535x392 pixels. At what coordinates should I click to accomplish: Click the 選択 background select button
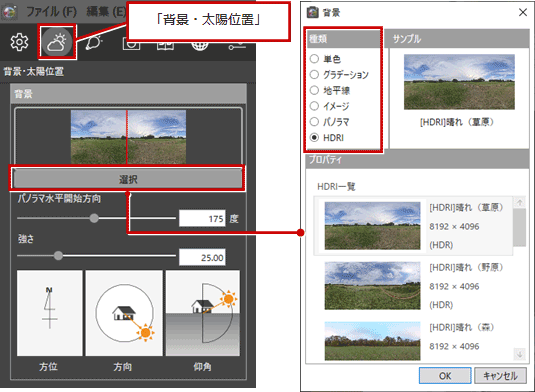127,179
